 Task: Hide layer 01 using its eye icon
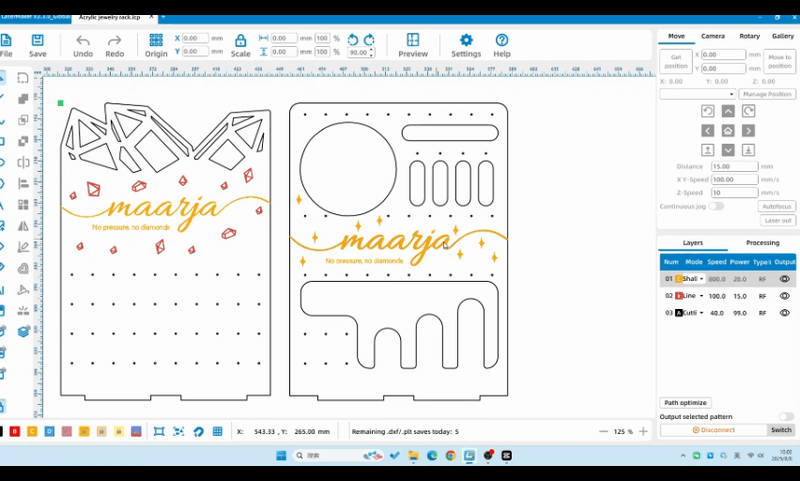click(x=784, y=279)
